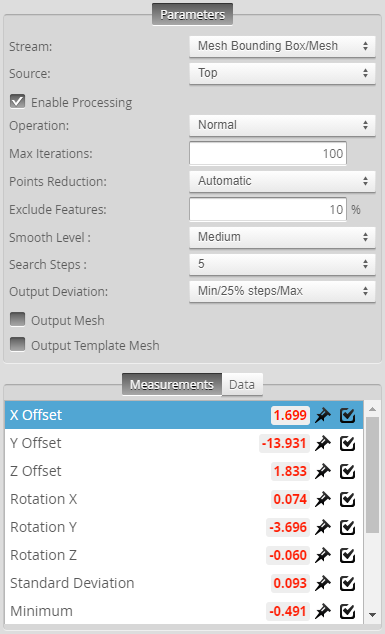Pin the Y Offset measurement
The width and height of the screenshot is (385, 634).
[x=323, y=444]
